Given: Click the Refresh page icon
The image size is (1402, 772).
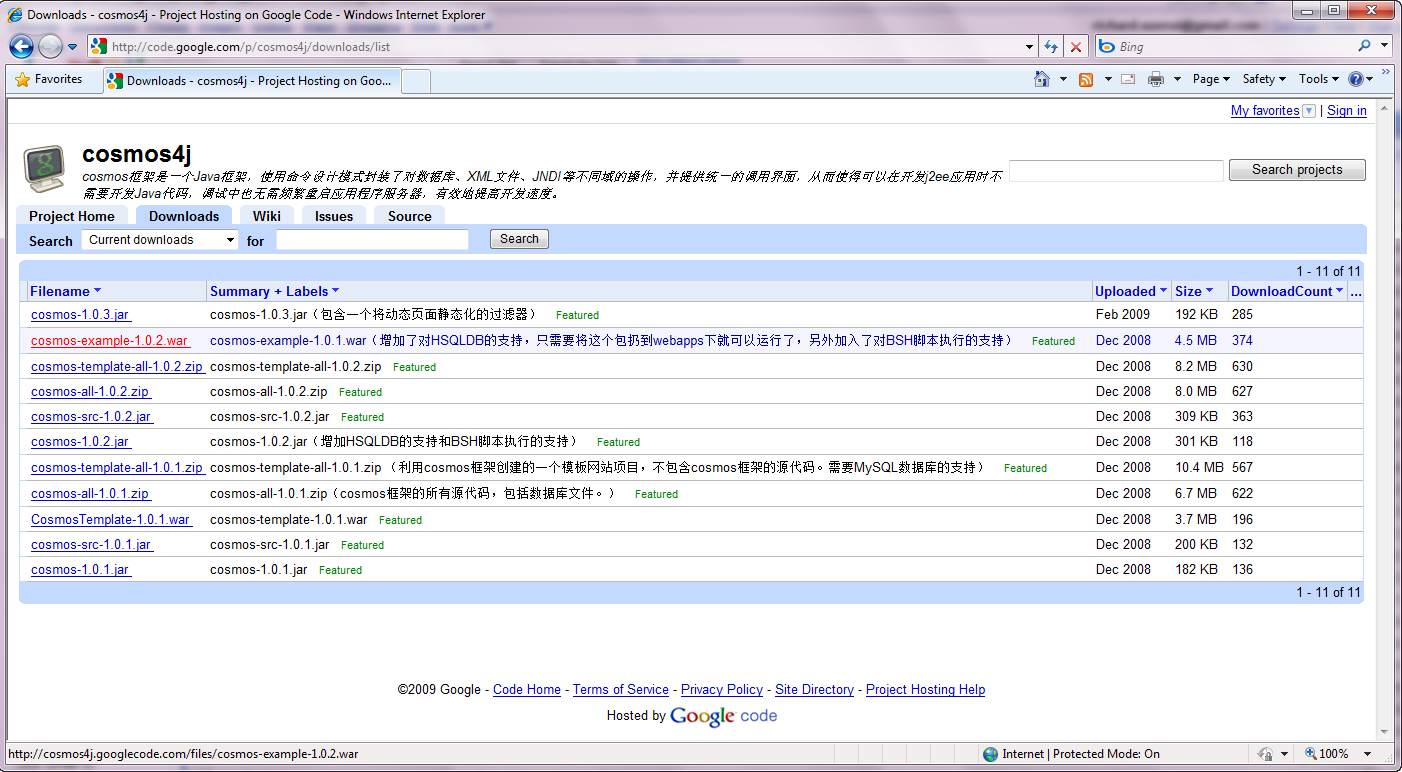Looking at the screenshot, I should pyautogui.click(x=1051, y=47).
